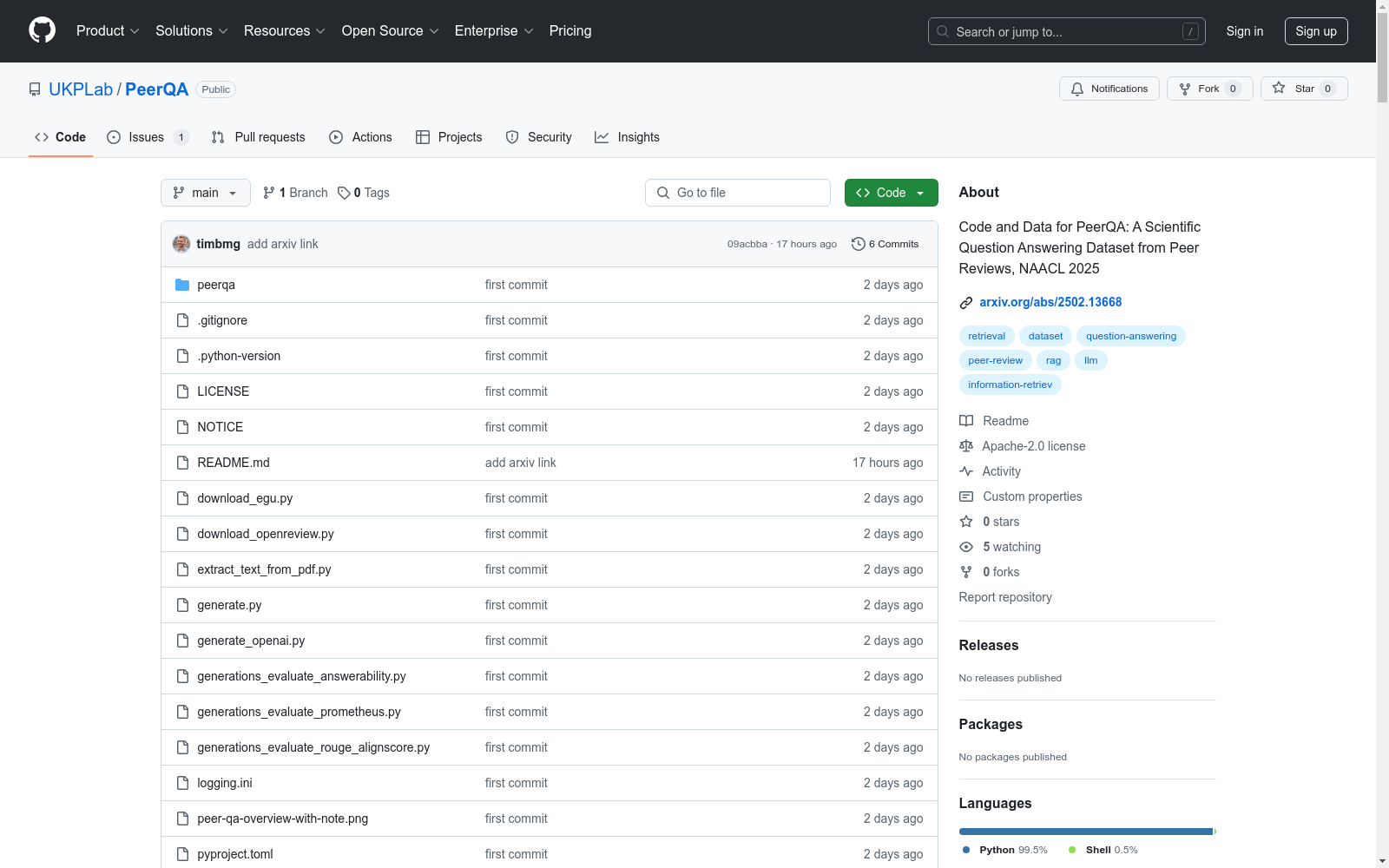
Task: Click the link icon beside arxiv URL
Action: 966,302
